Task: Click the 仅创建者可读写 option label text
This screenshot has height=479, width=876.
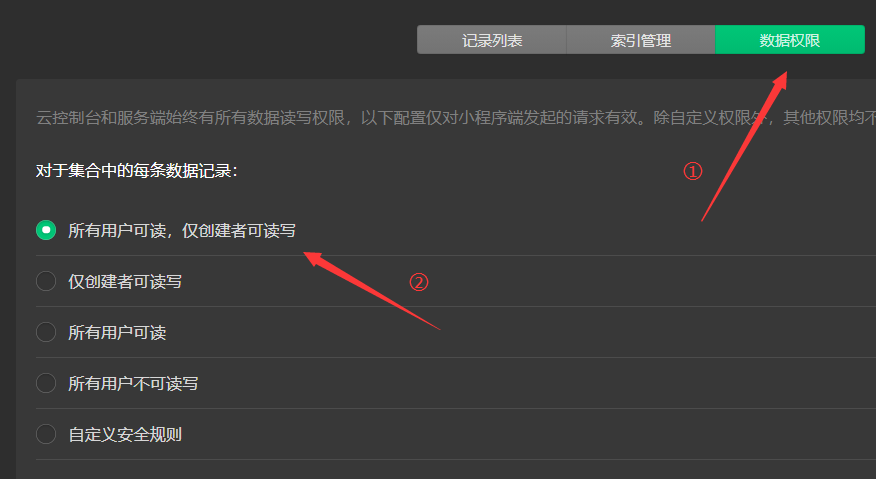Action: tap(125, 281)
